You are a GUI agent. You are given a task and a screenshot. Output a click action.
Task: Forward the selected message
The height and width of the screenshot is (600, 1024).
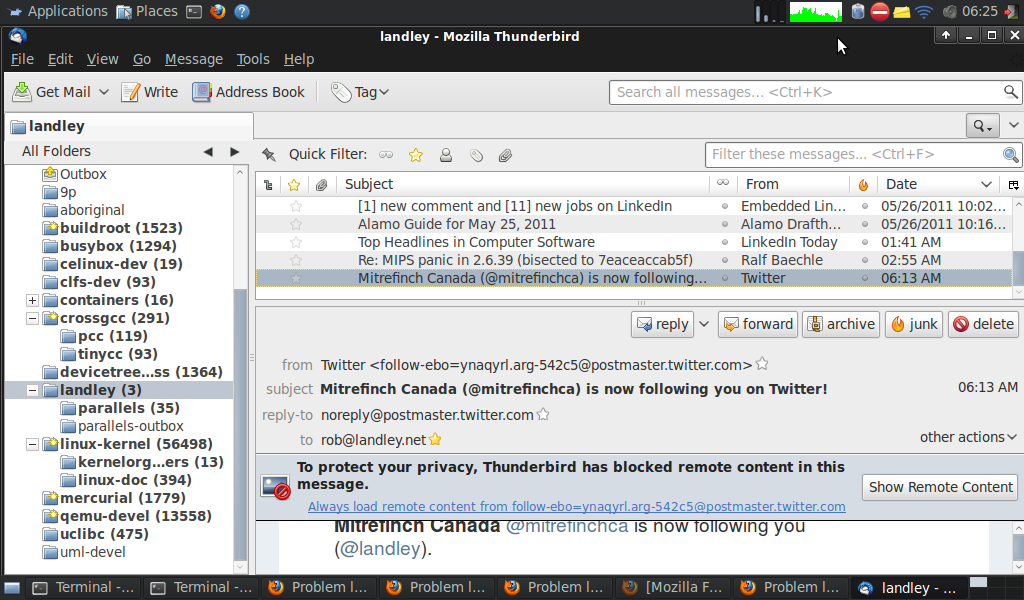point(758,324)
